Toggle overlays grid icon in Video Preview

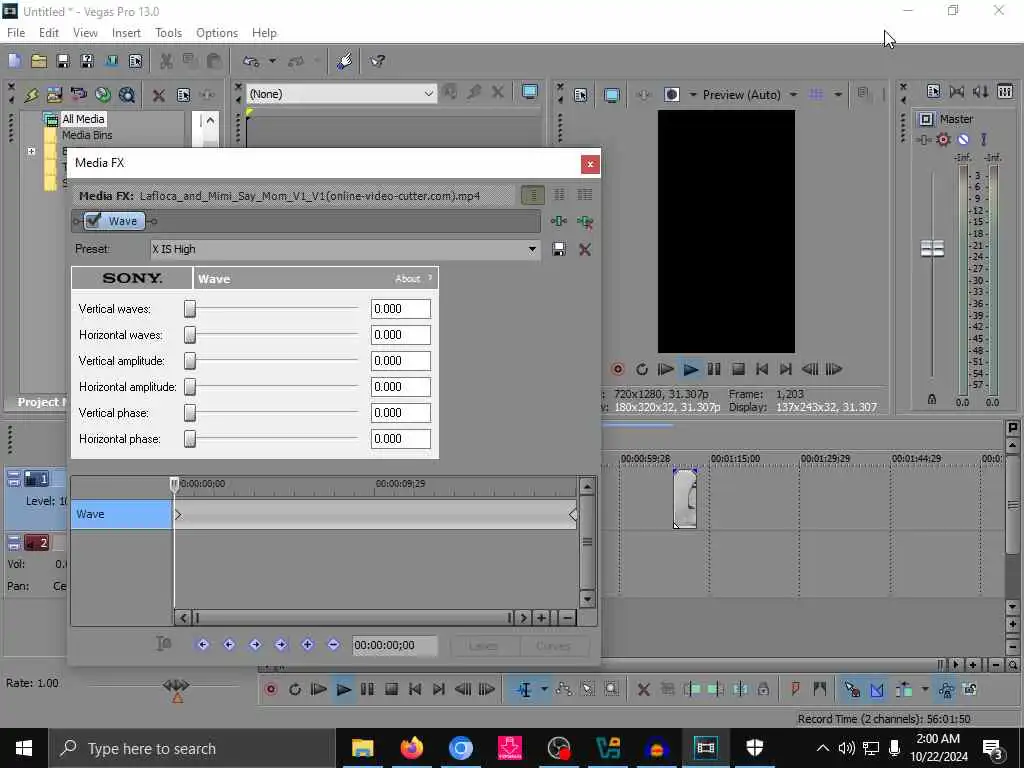(816, 95)
